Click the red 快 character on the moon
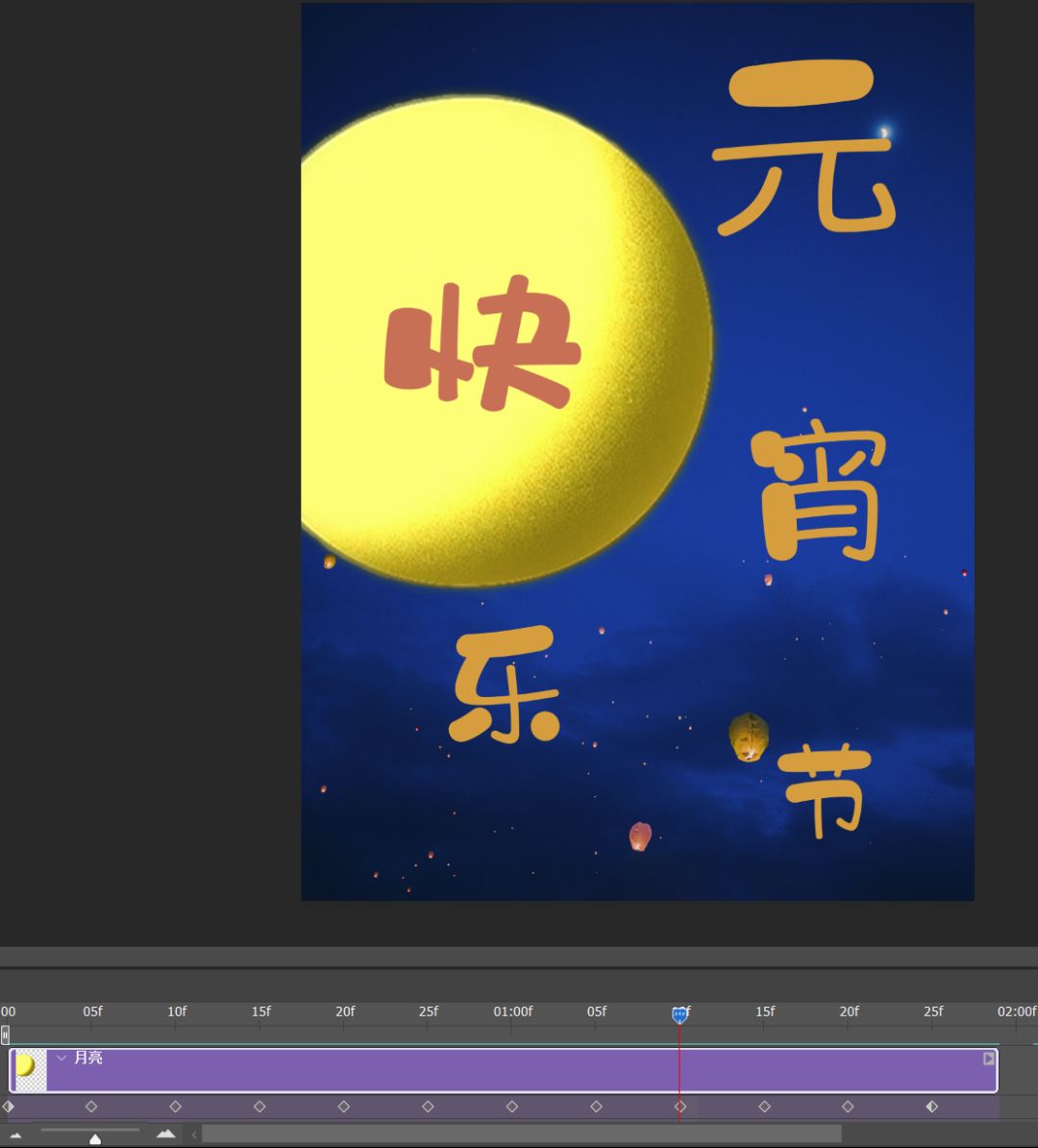The height and width of the screenshot is (1148, 1038). coord(482,343)
